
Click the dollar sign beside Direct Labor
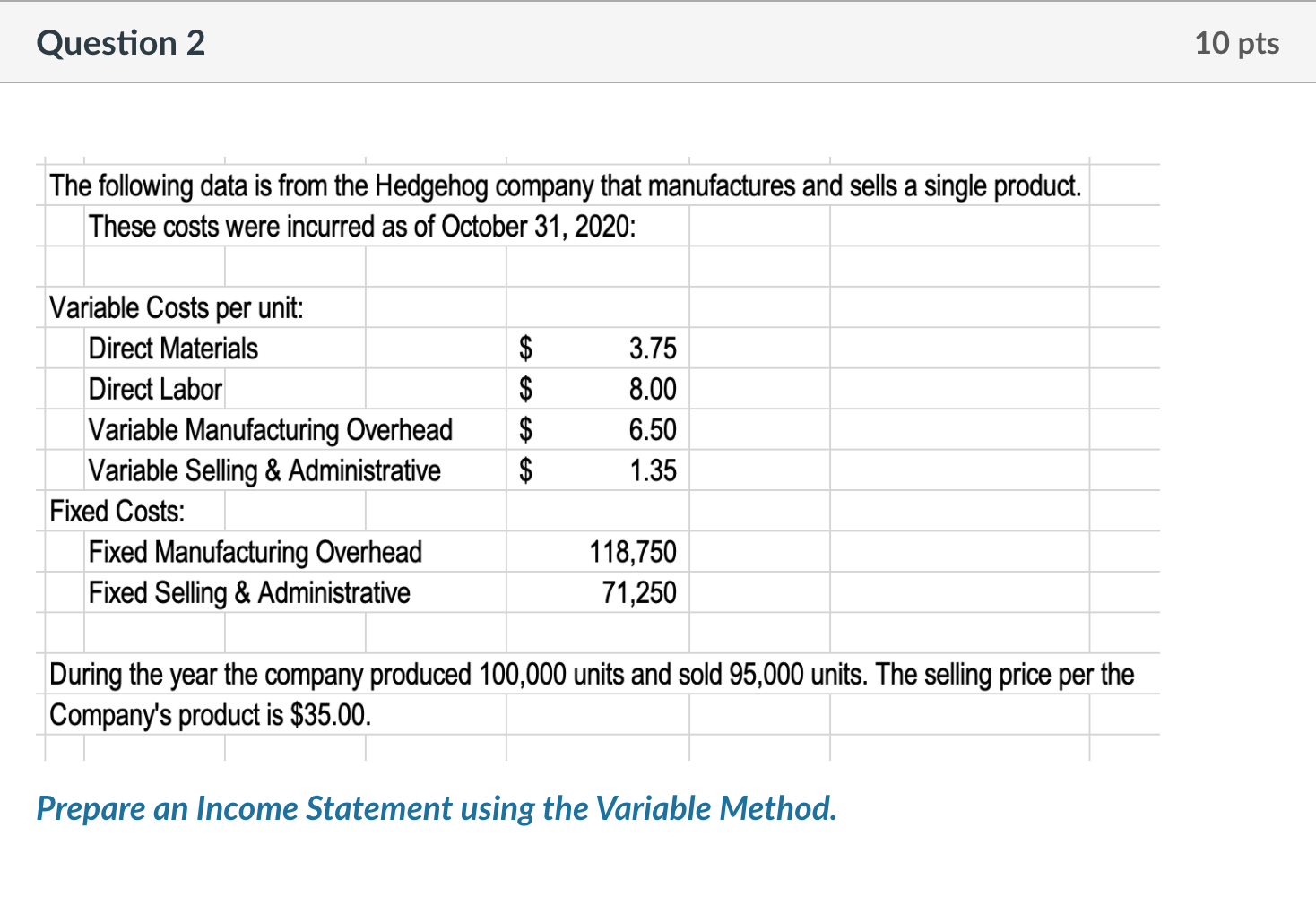point(527,389)
